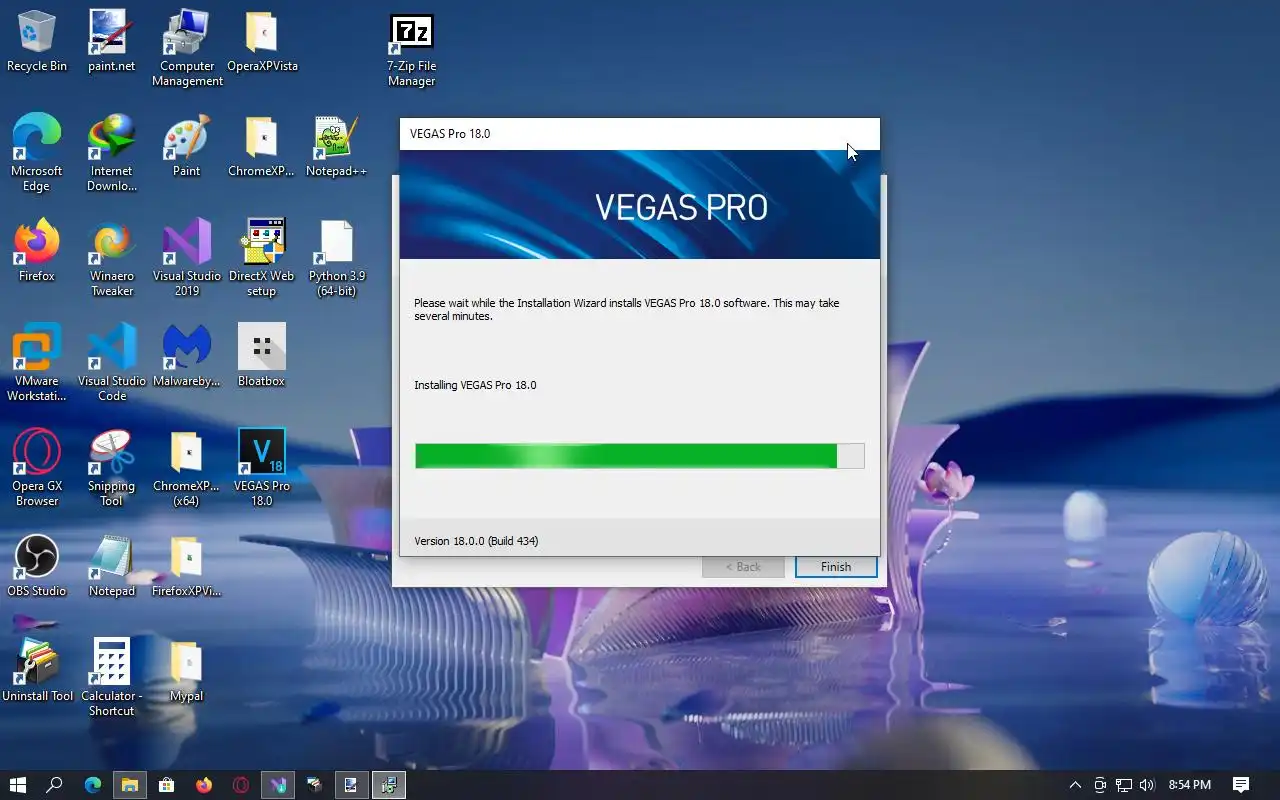Select the Notepad desktop shortcut
Viewport: 1280px width, 800px height.
pos(111,566)
